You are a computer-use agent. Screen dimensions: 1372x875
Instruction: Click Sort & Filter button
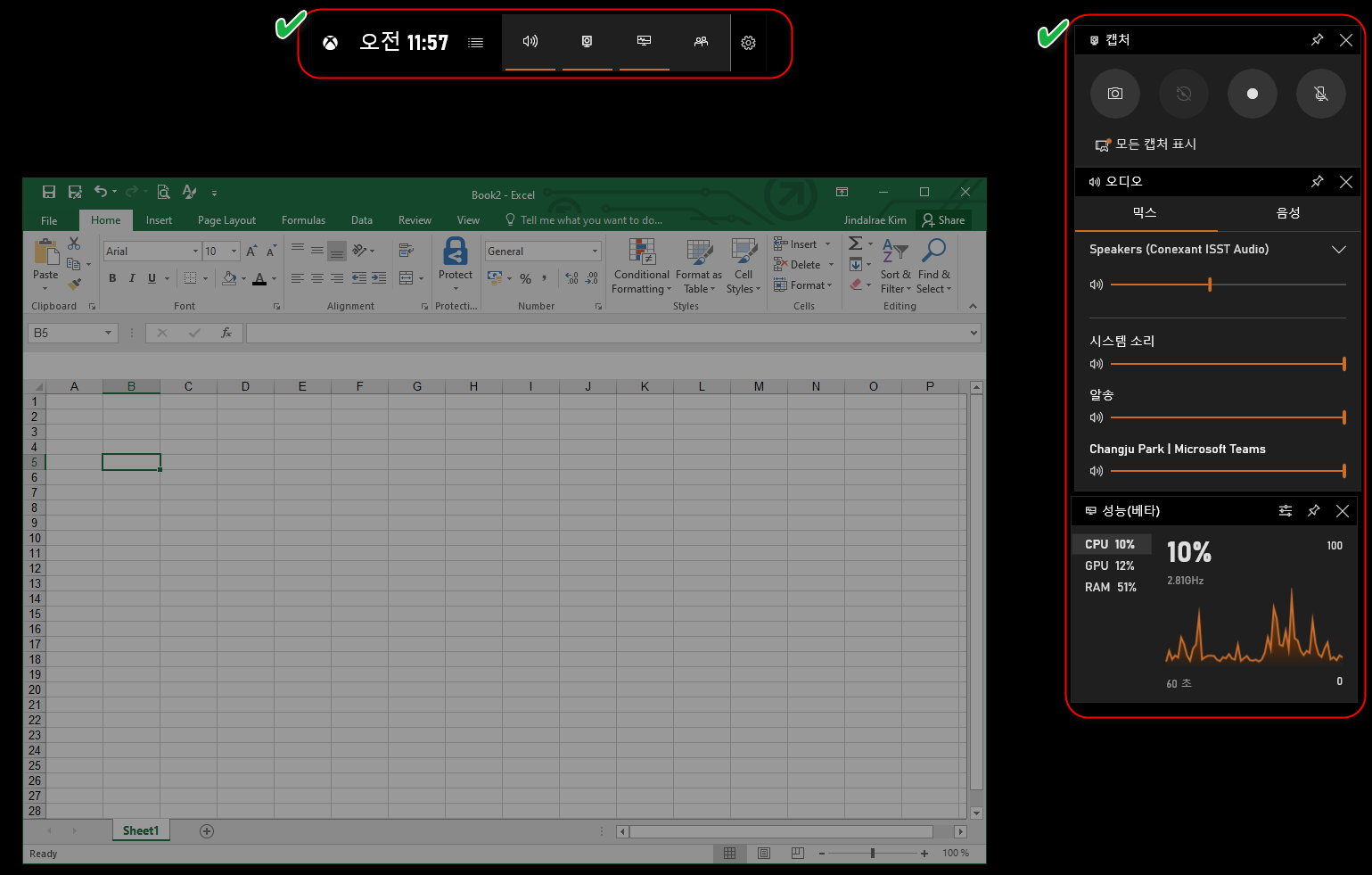coord(896,266)
